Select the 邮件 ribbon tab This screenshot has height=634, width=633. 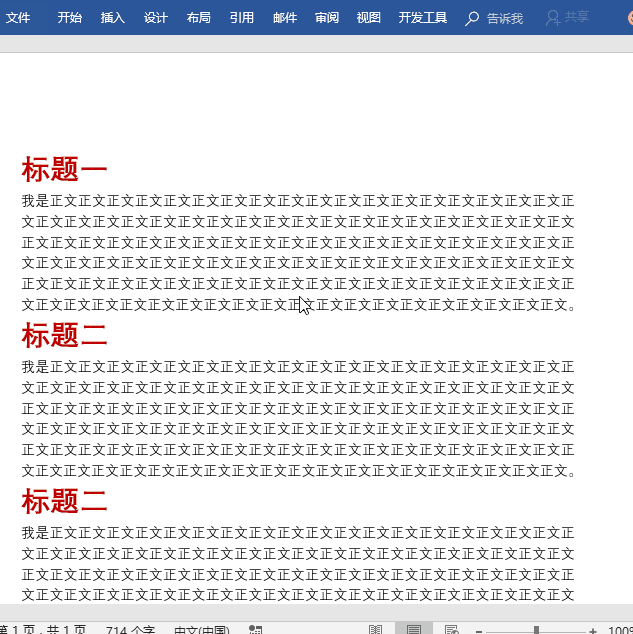pyautogui.click(x=285, y=18)
